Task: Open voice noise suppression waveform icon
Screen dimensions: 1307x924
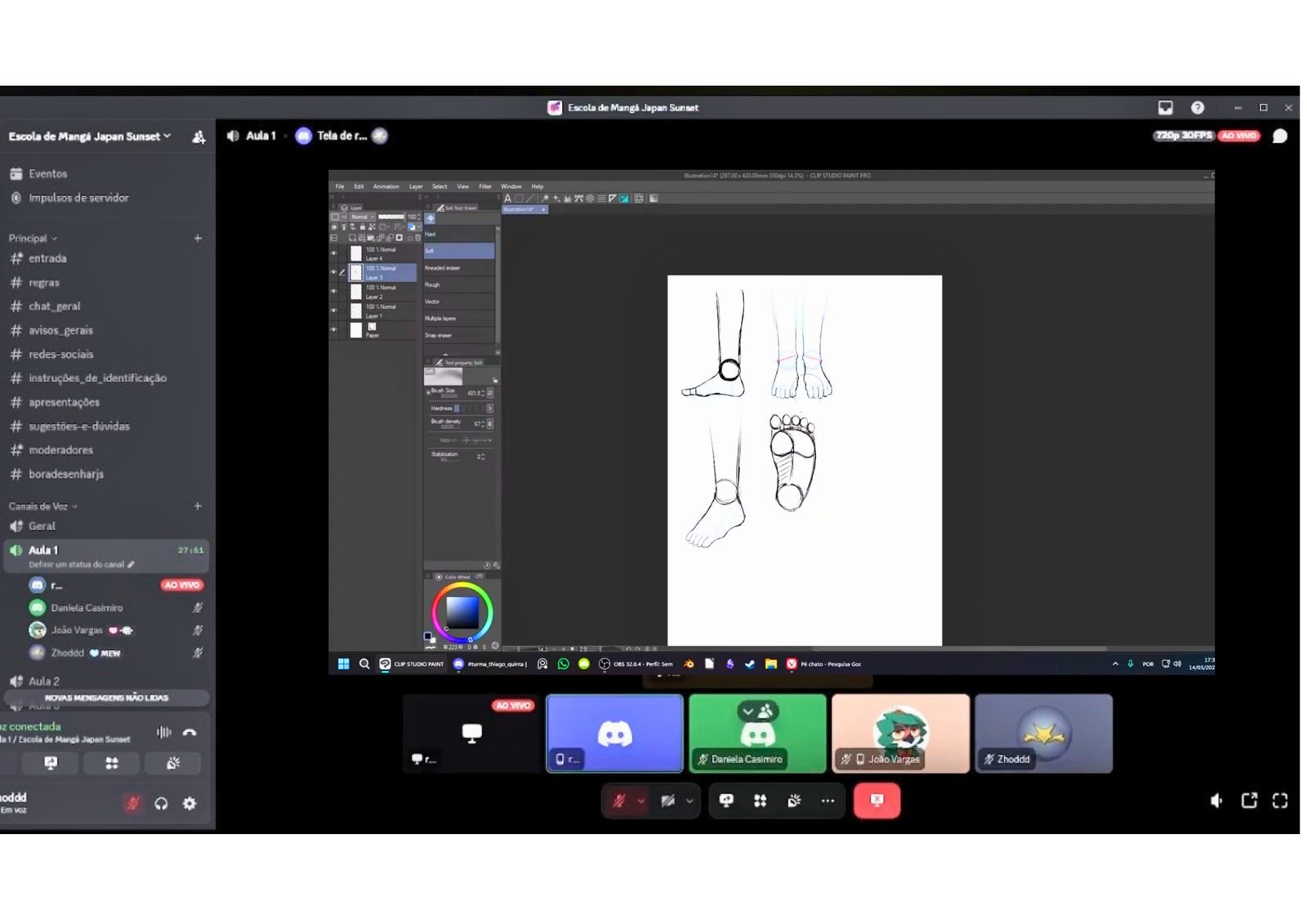Action: [163, 733]
